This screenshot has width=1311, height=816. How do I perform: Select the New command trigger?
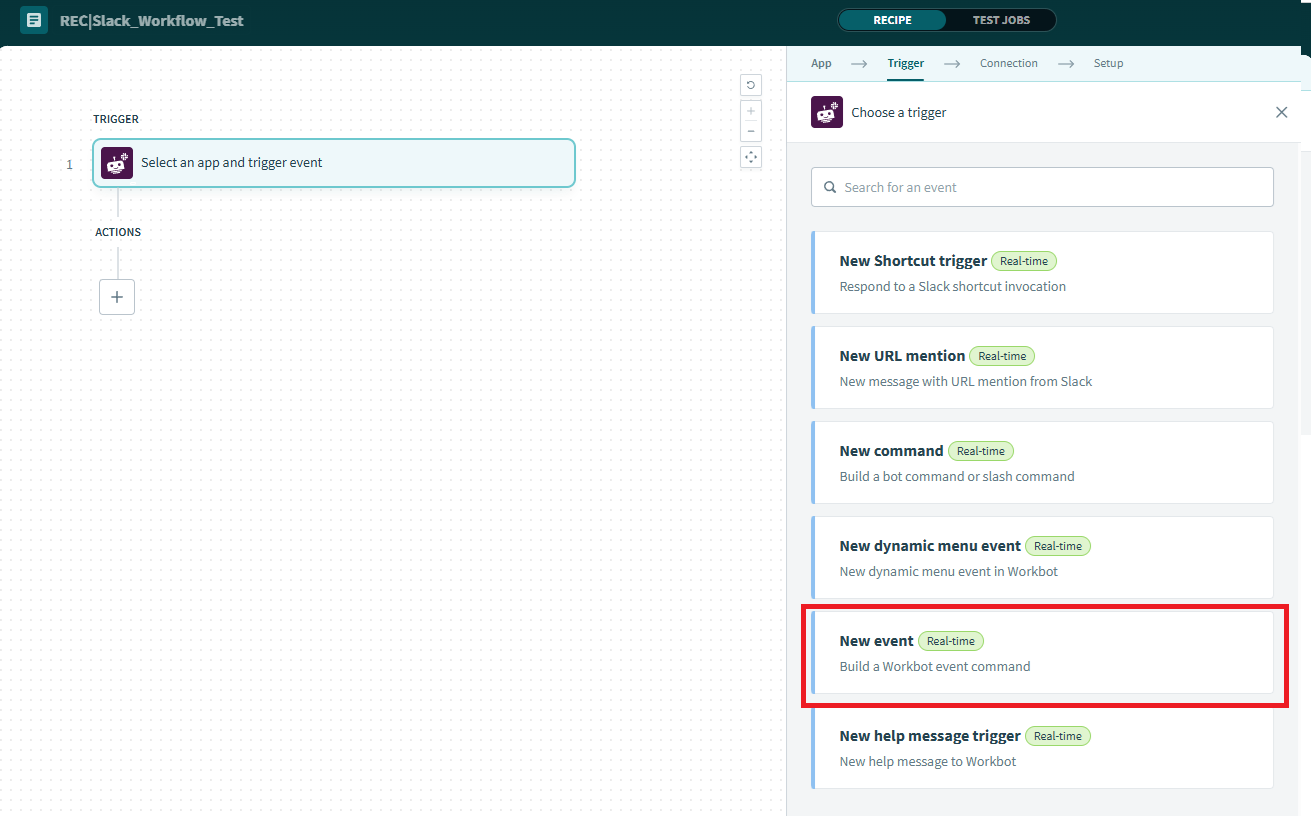click(1042, 463)
